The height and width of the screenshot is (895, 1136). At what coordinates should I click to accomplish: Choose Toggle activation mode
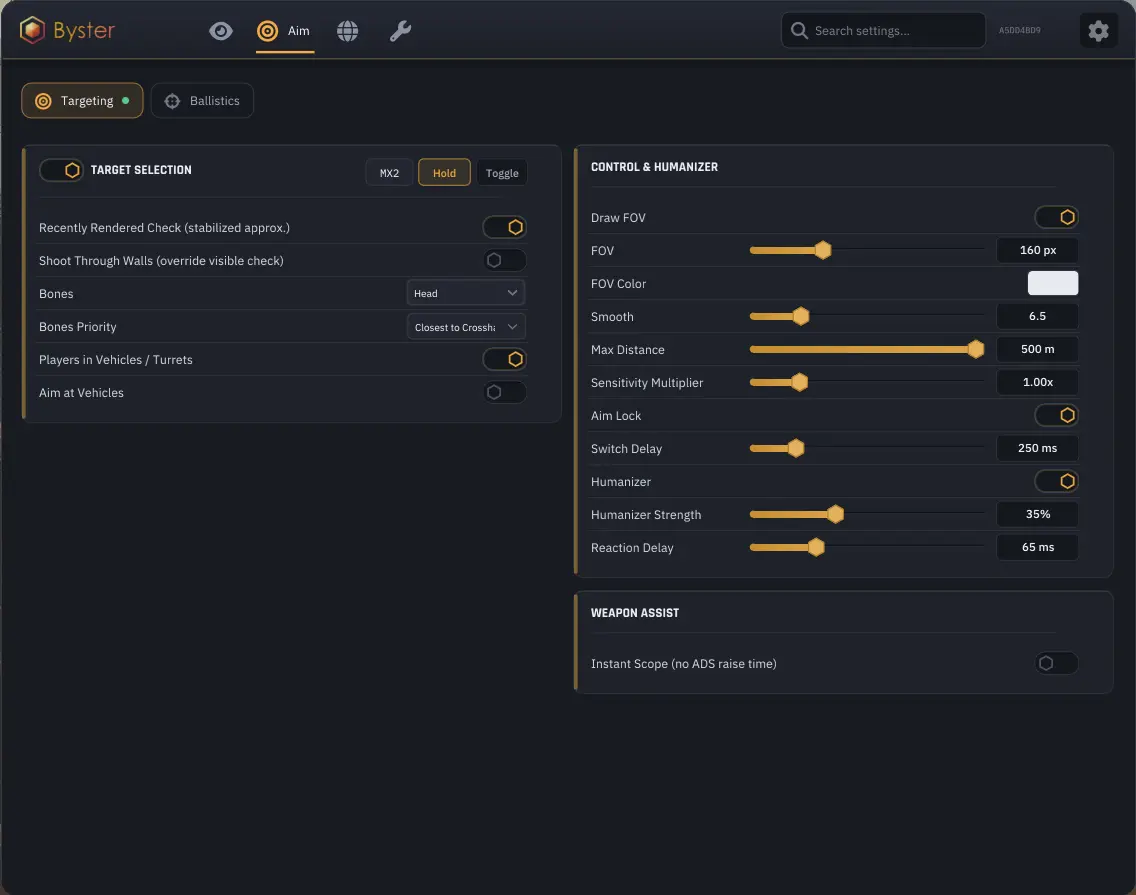pos(502,172)
